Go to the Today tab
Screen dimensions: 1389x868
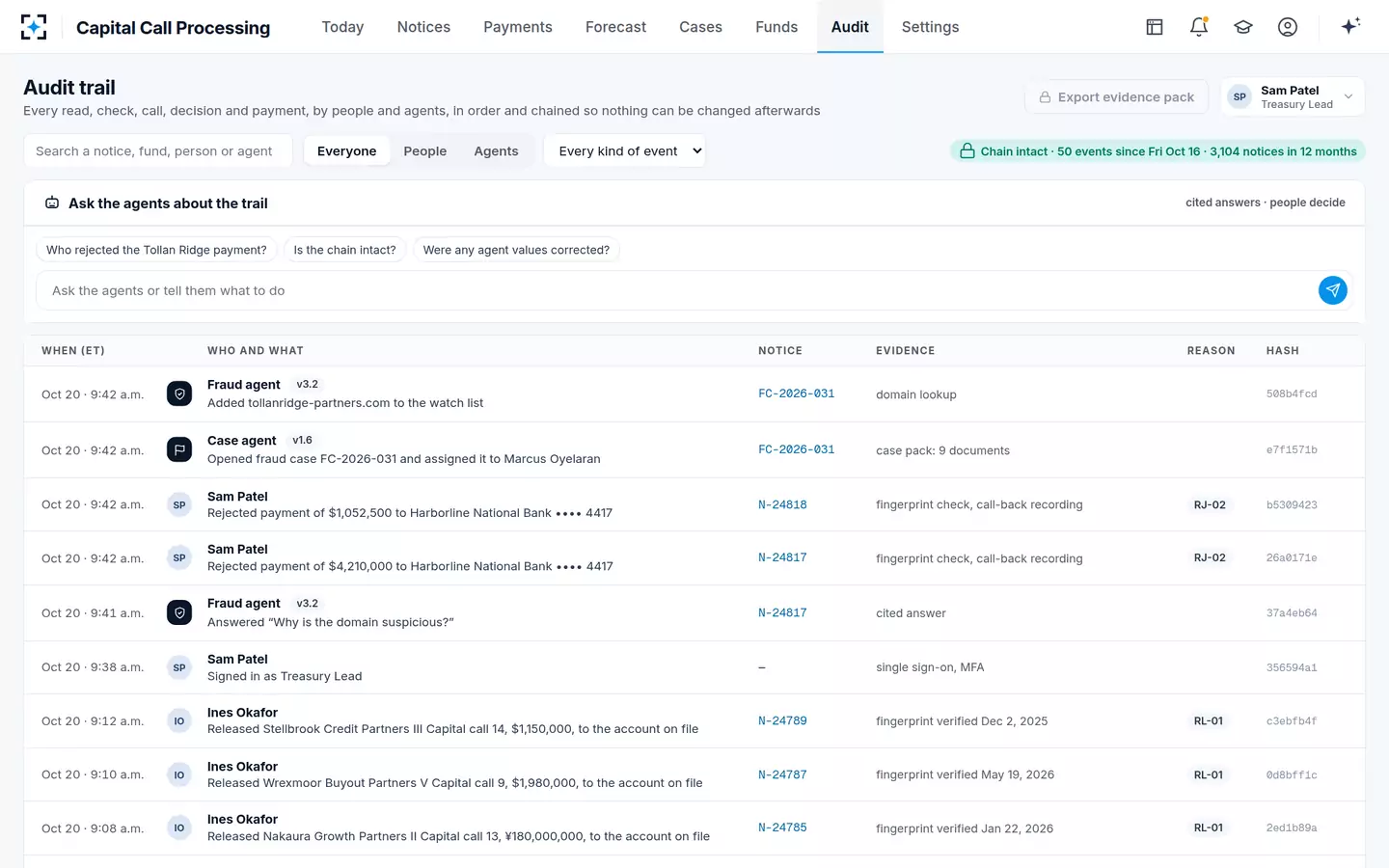coord(342,27)
